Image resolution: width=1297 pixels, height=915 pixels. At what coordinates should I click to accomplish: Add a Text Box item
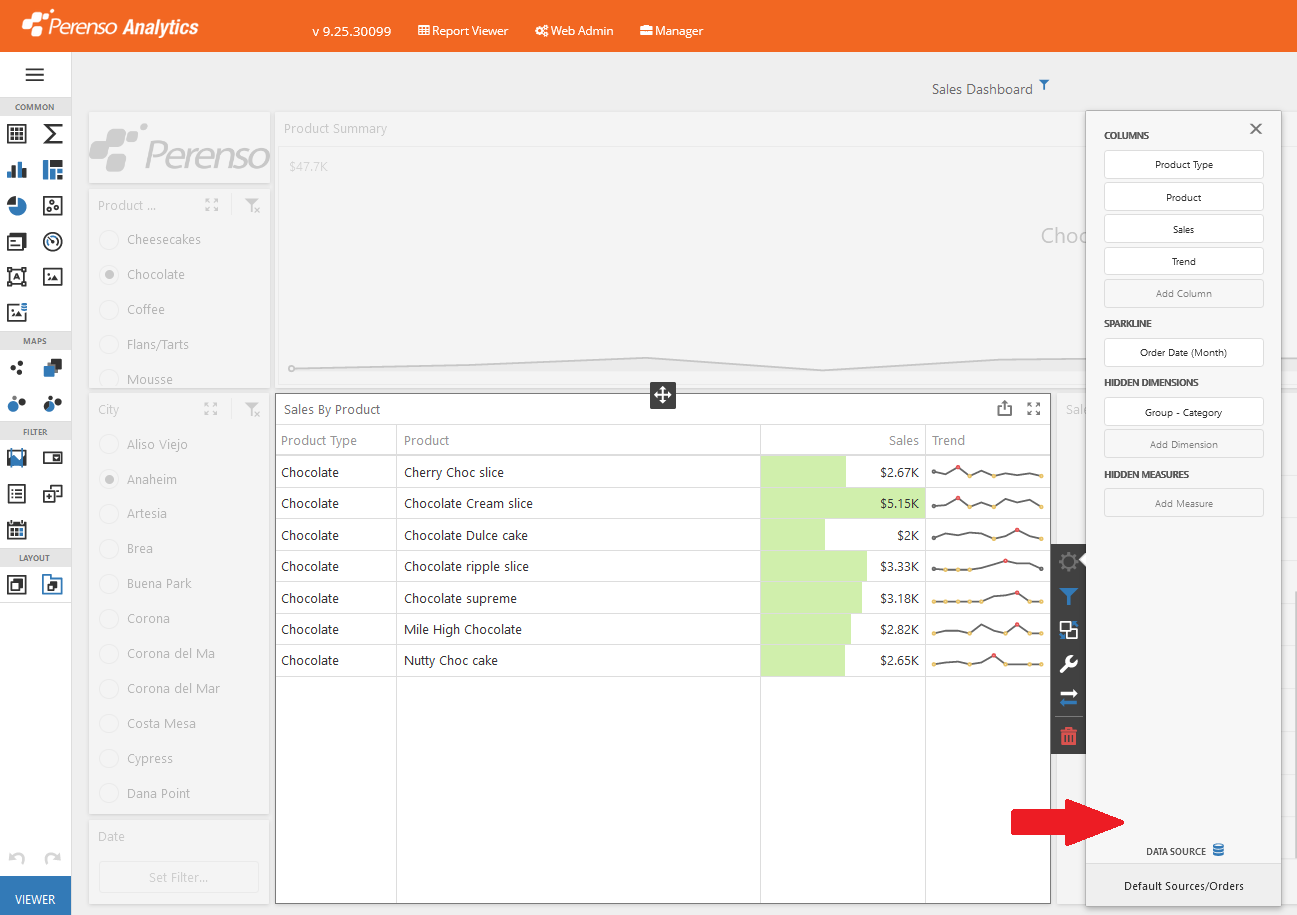[x=17, y=277]
